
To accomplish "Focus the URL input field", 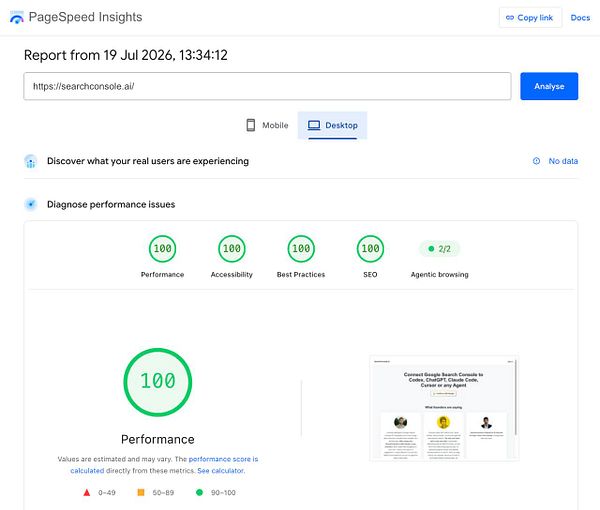I will point(267,86).
